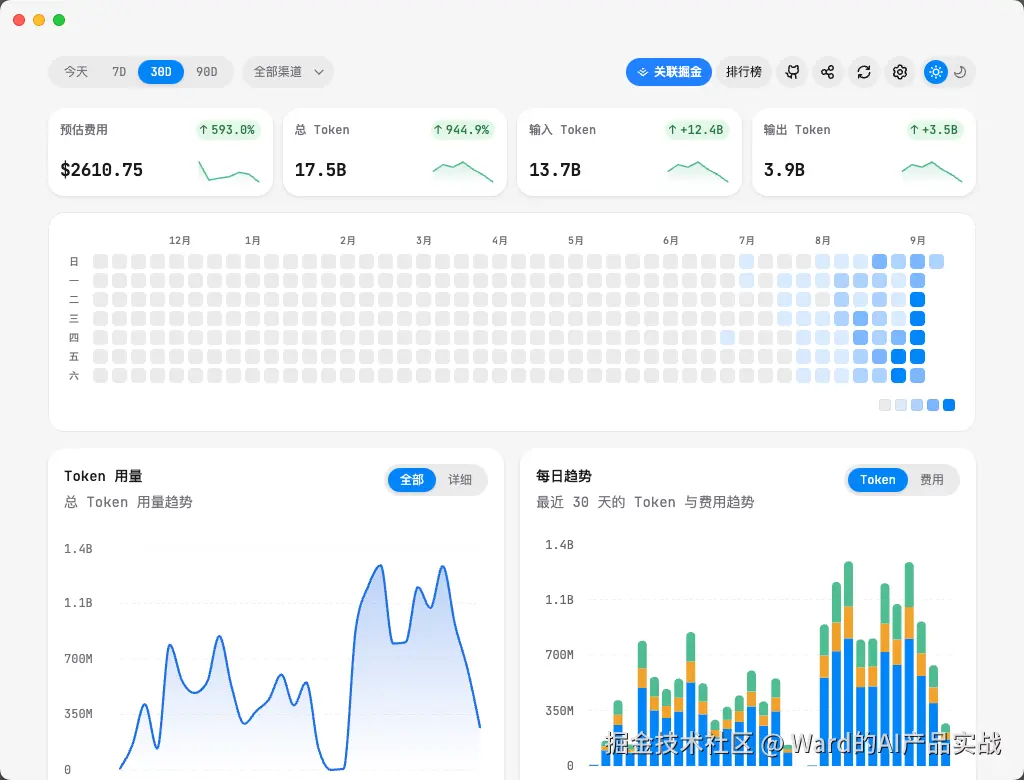Click the 每日趋势 panel title
1024x780 pixels.
click(564, 476)
